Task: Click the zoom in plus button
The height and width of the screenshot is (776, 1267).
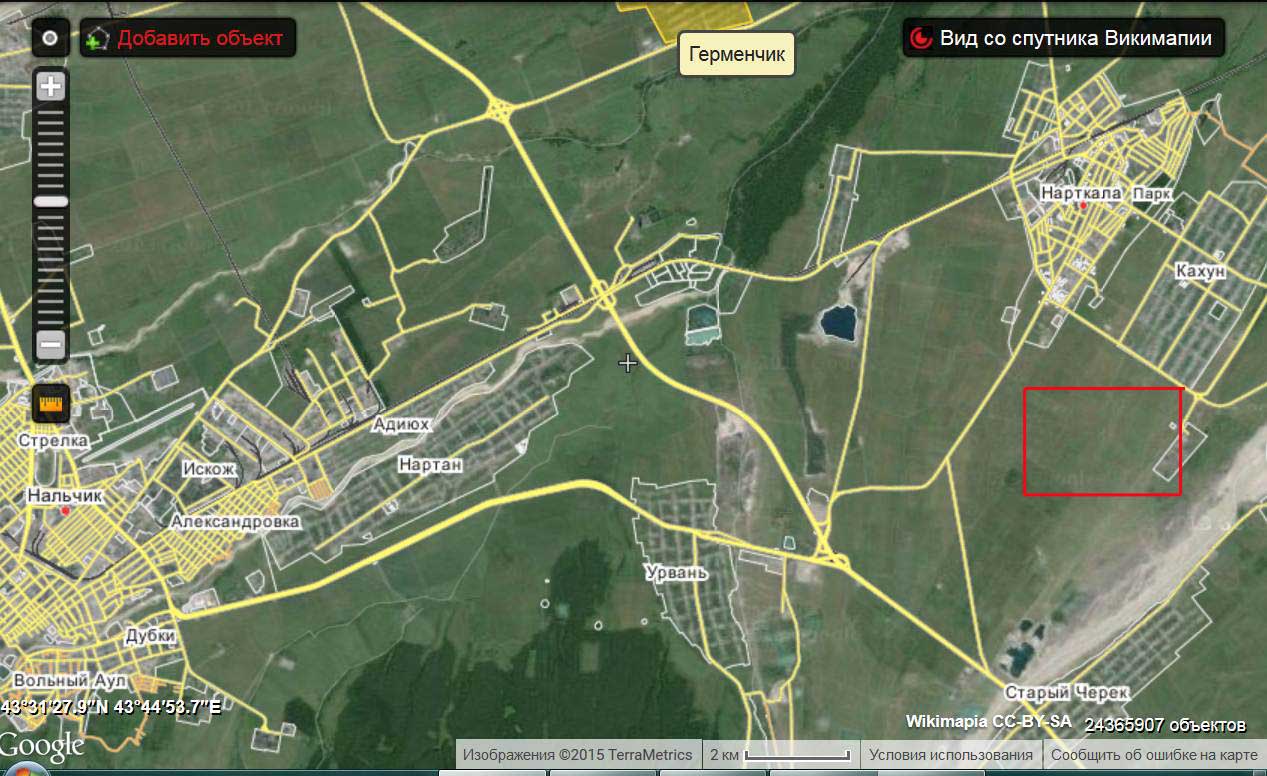Action: tap(50, 86)
